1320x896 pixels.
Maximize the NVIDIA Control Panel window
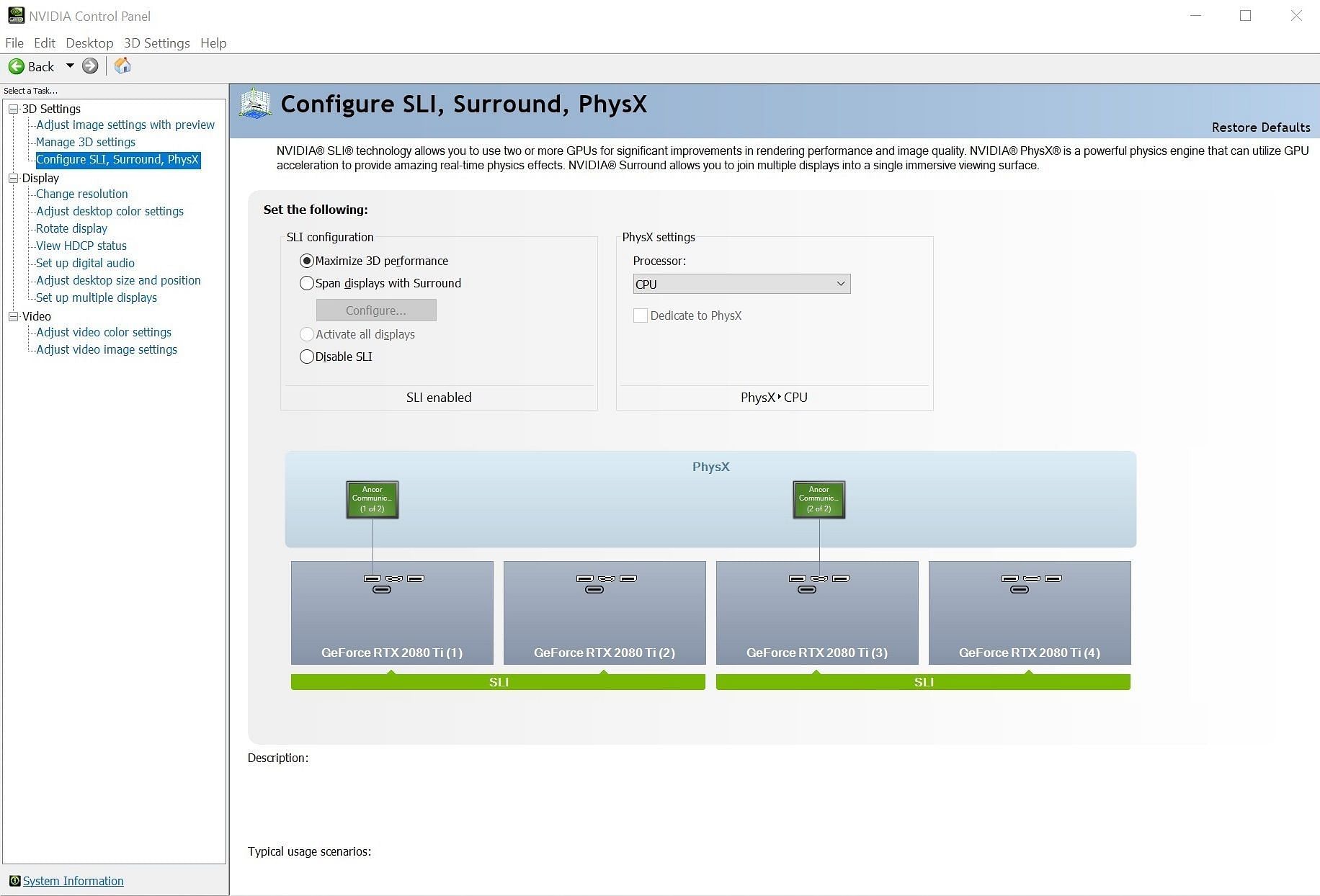tap(1245, 15)
